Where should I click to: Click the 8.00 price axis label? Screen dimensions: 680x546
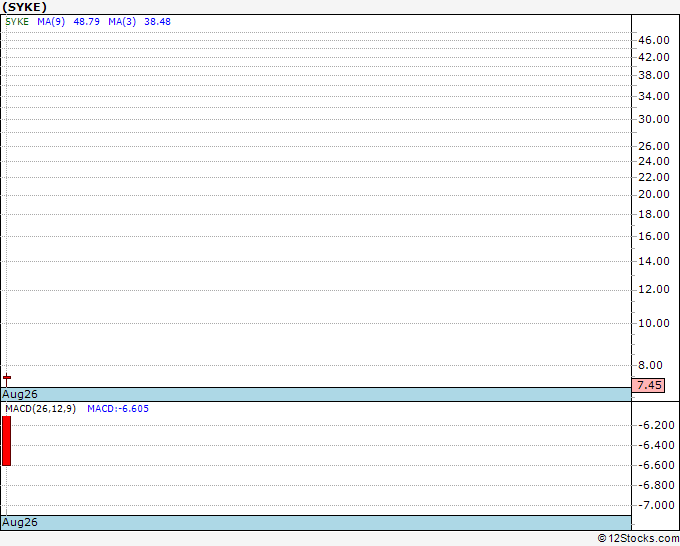point(651,365)
